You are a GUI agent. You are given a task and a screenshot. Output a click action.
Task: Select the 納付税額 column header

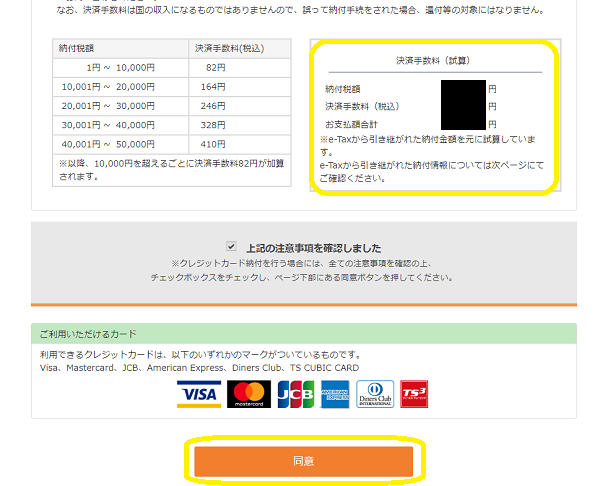coord(121,48)
